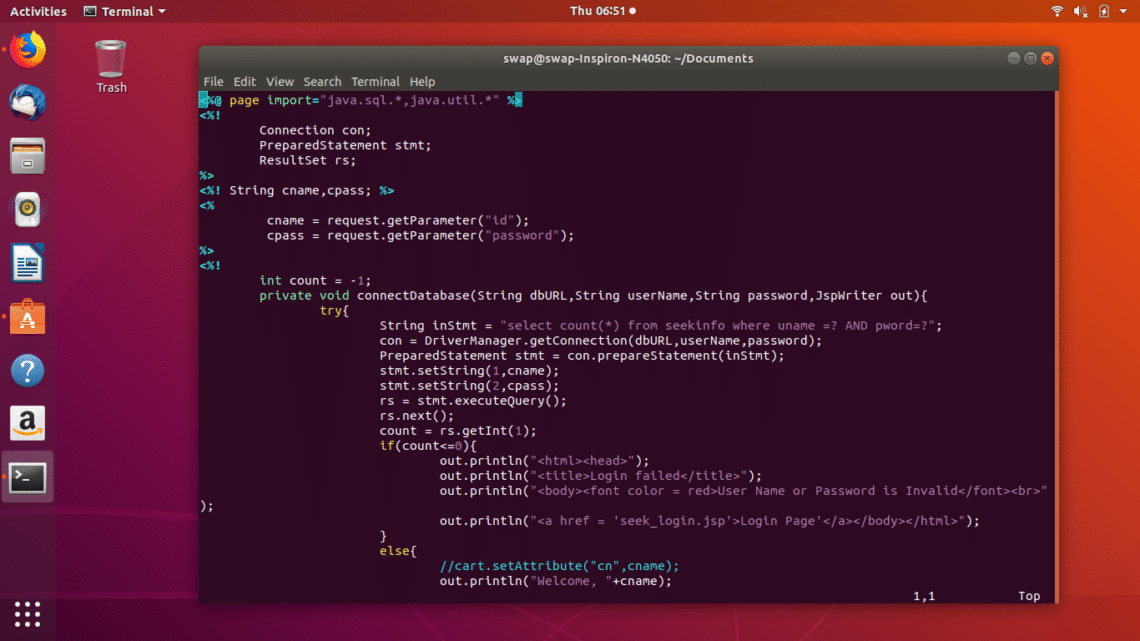Image resolution: width=1140 pixels, height=641 pixels.
Task: Launch Firefox from the dock
Action: (27, 47)
